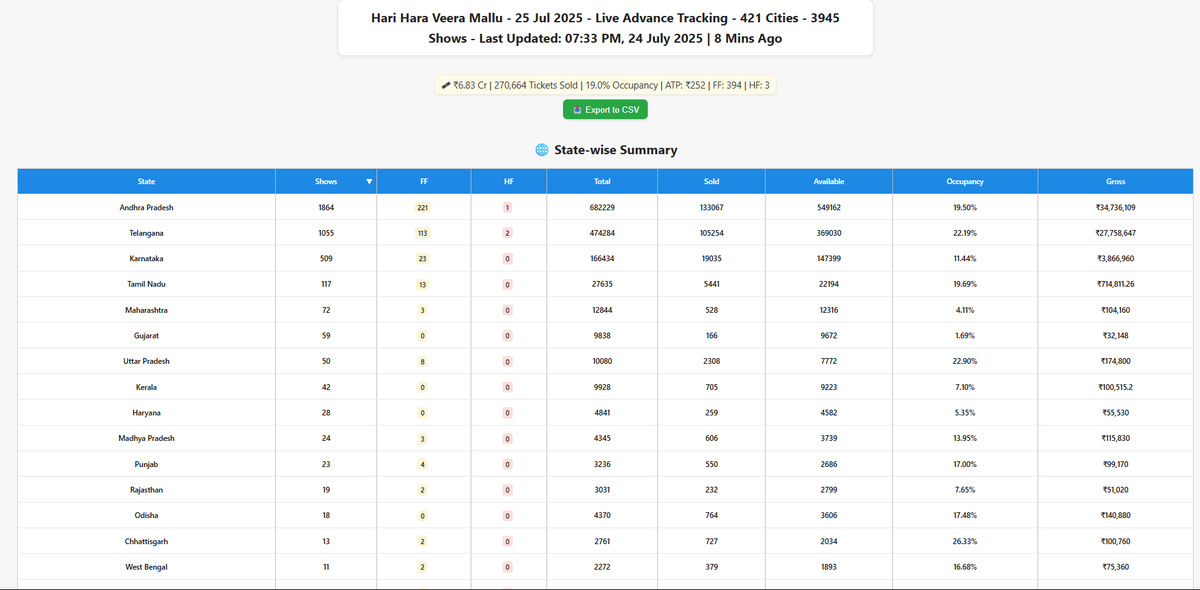The height and width of the screenshot is (590, 1200).
Task: Click the summary stats line with ₹6.83 Cr
Action: (606, 86)
